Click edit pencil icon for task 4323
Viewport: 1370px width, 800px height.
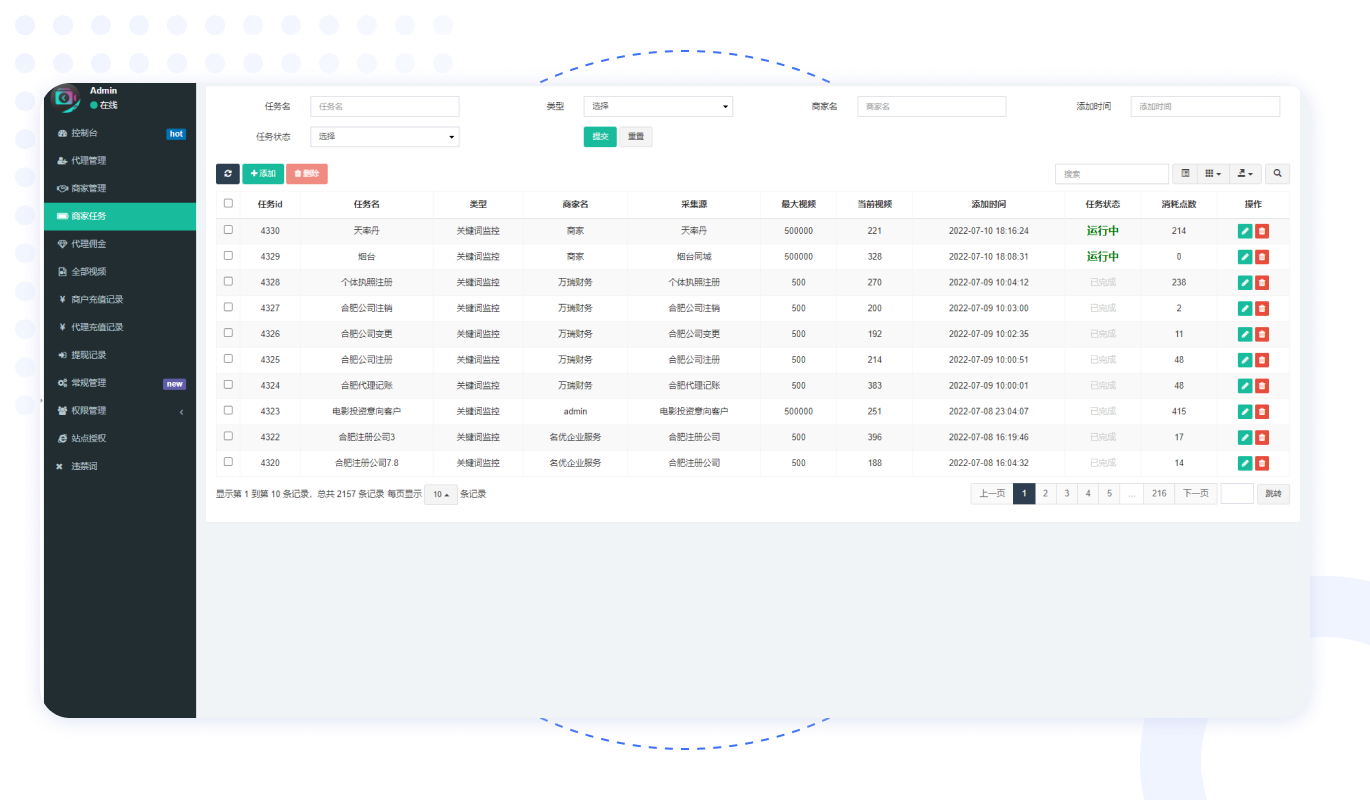[1245, 412]
